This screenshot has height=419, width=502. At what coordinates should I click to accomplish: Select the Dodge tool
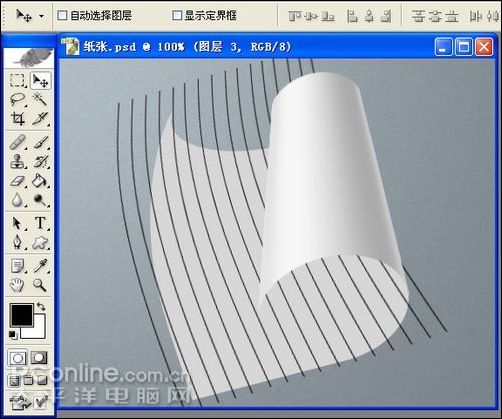click(40, 200)
